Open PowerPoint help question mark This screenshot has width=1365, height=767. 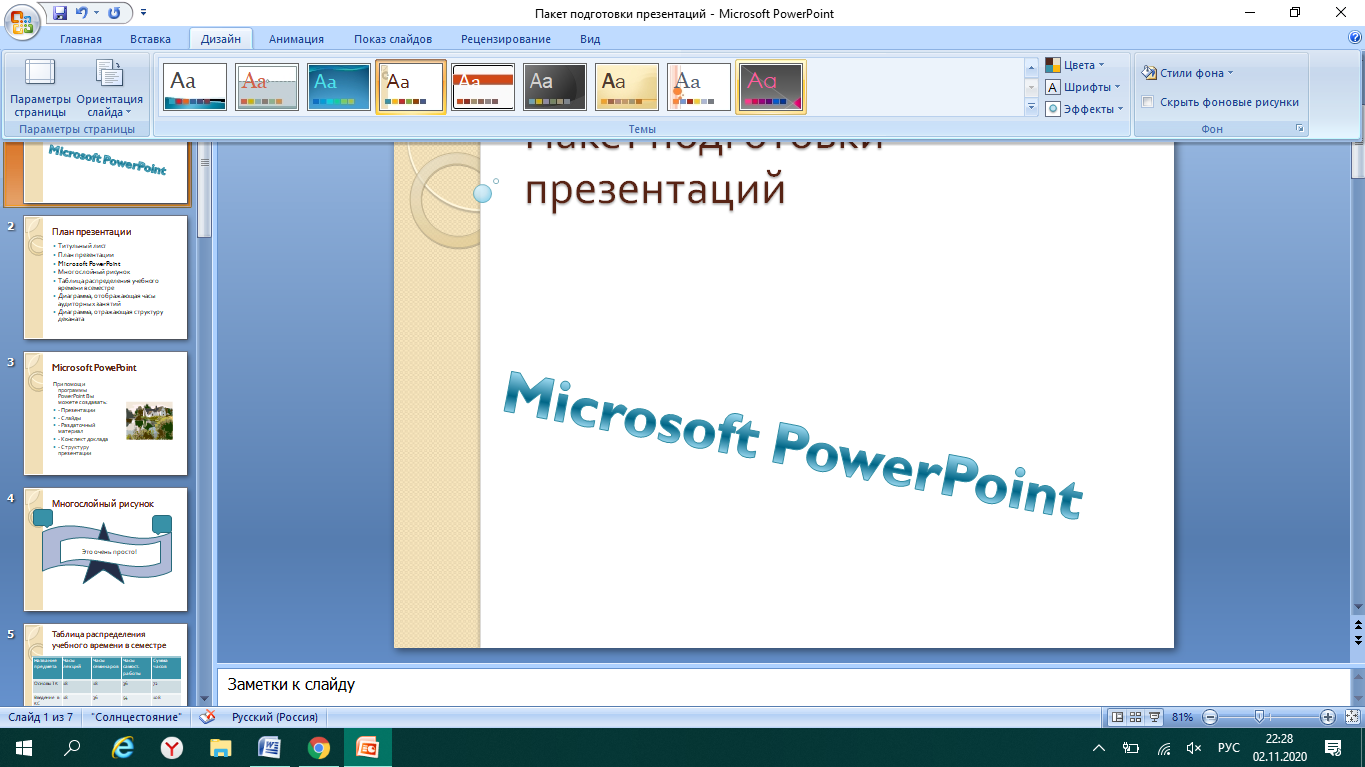coord(1355,38)
